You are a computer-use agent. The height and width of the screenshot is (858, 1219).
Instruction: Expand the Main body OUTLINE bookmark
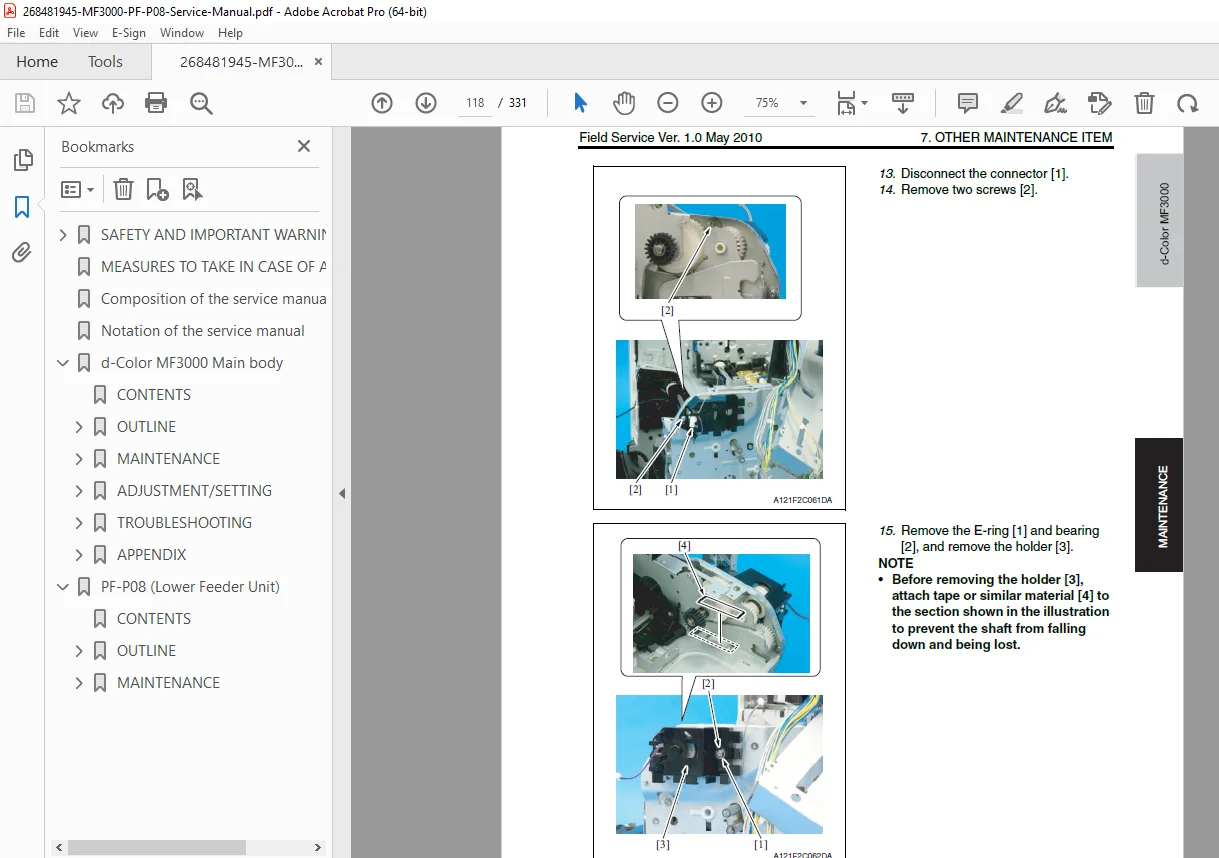[79, 427]
